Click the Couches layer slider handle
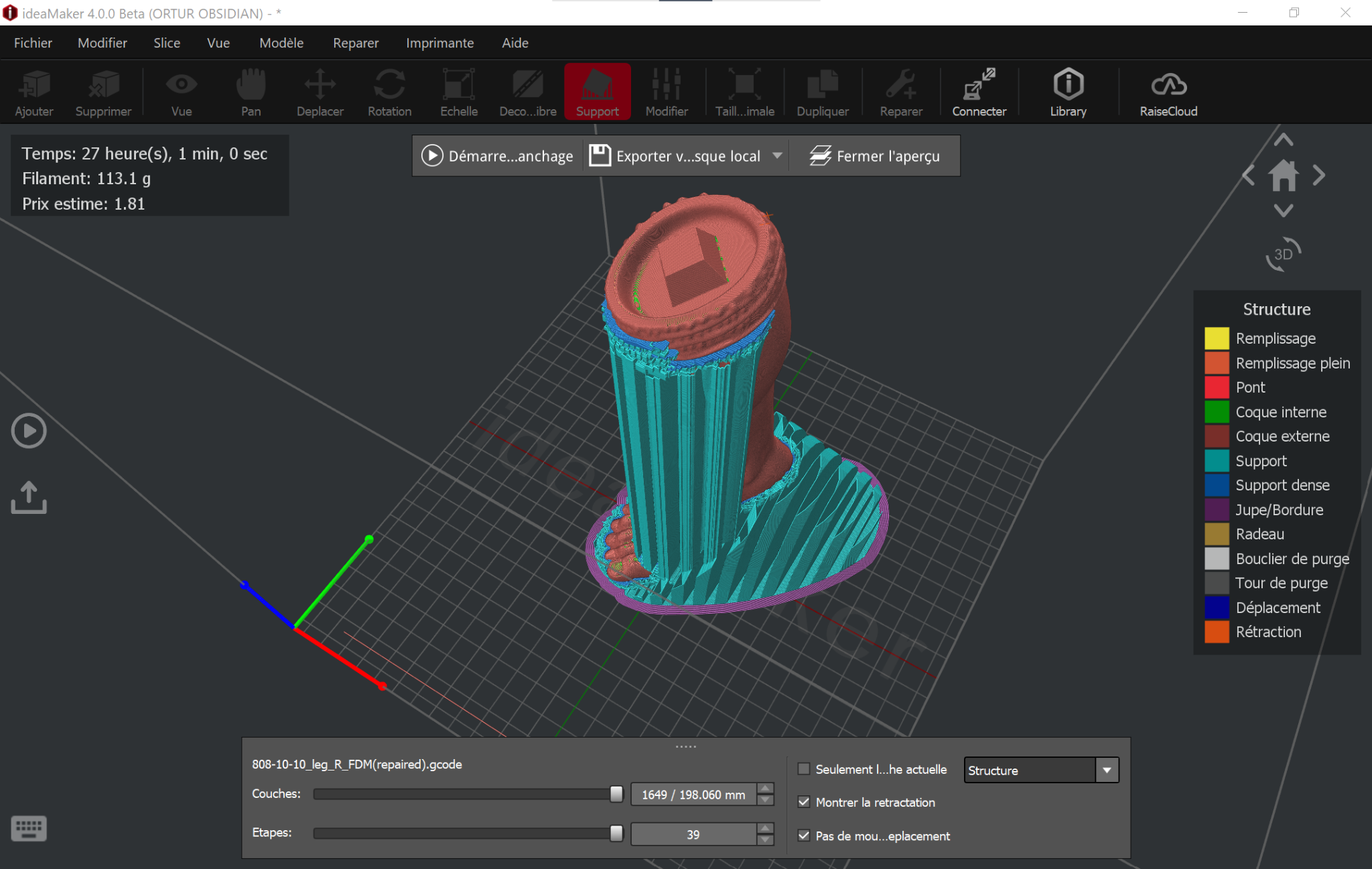 (x=616, y=794)
